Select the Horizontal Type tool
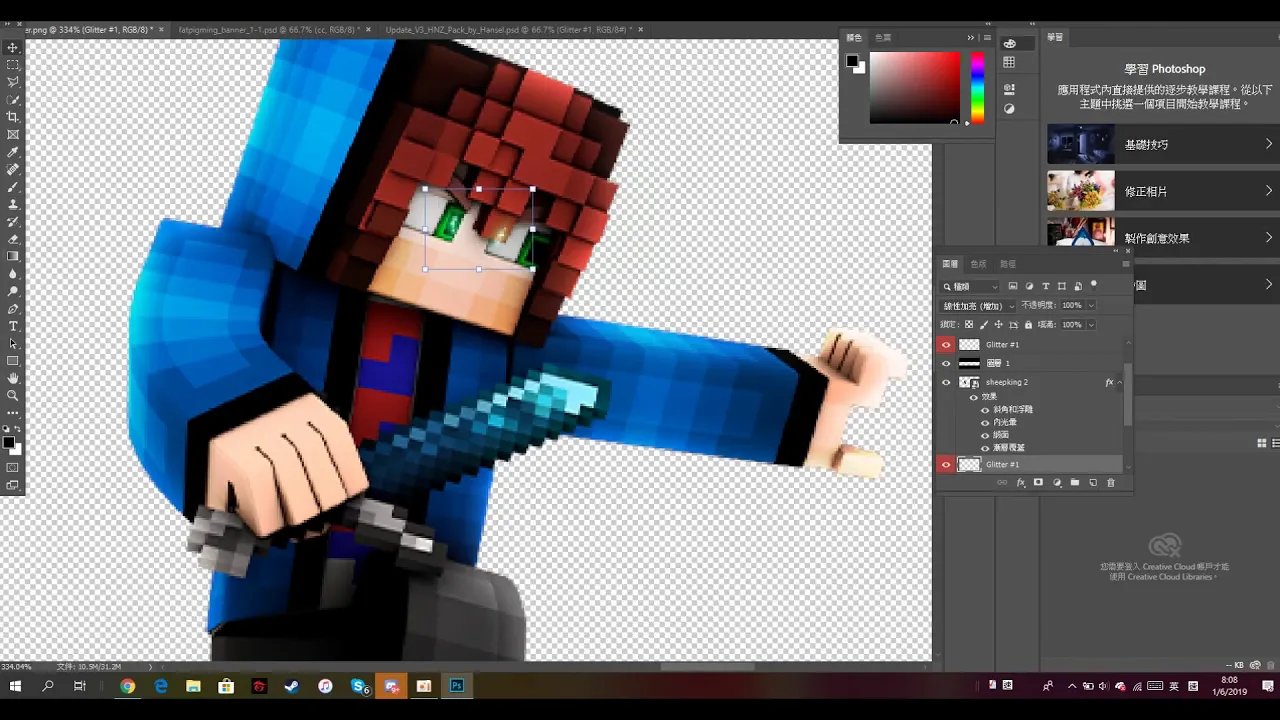The width and height of the screenshot is (1280, 720). [x=13, y=326]
